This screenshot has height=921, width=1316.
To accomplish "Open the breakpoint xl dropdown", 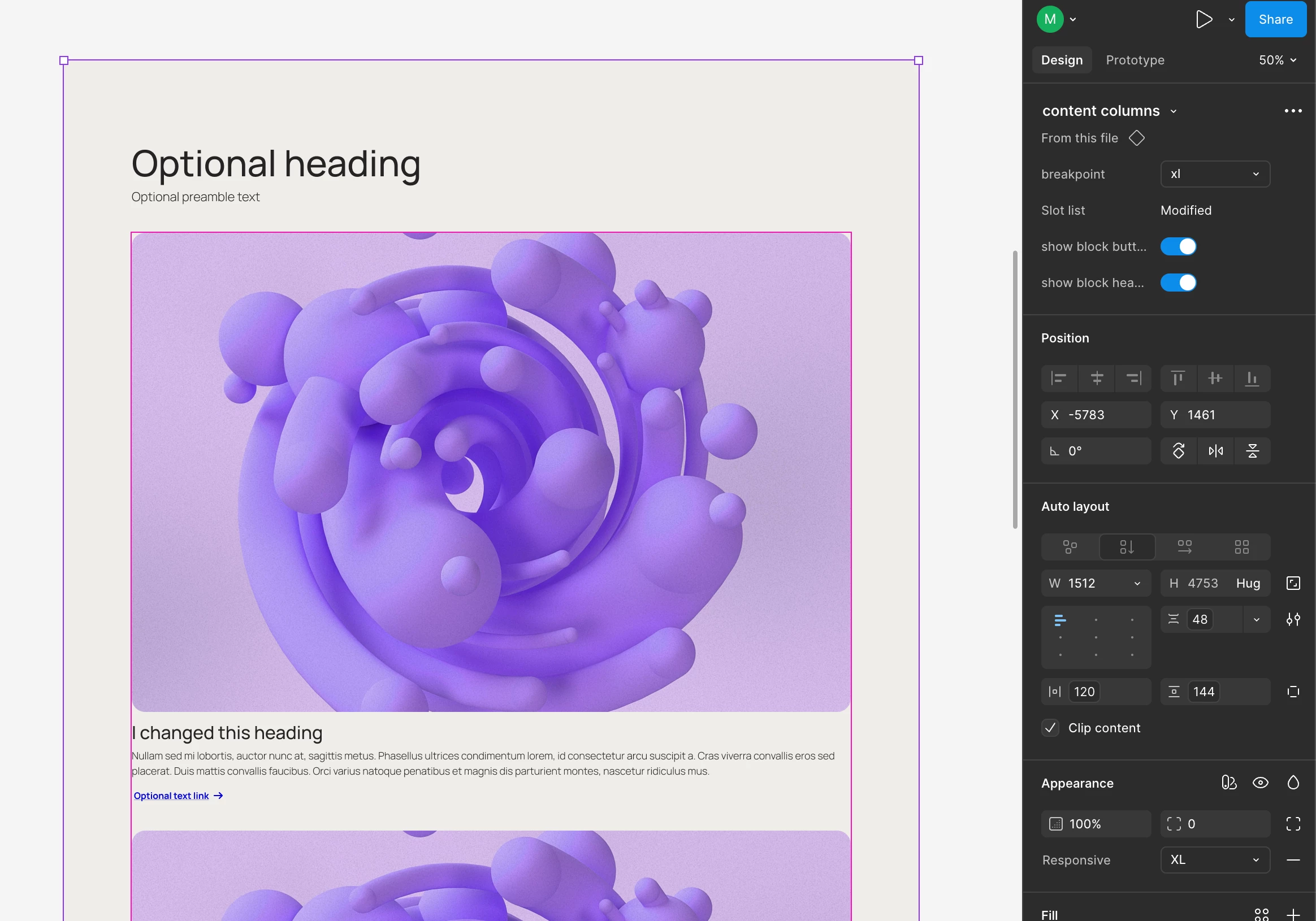I will 1215,174.
